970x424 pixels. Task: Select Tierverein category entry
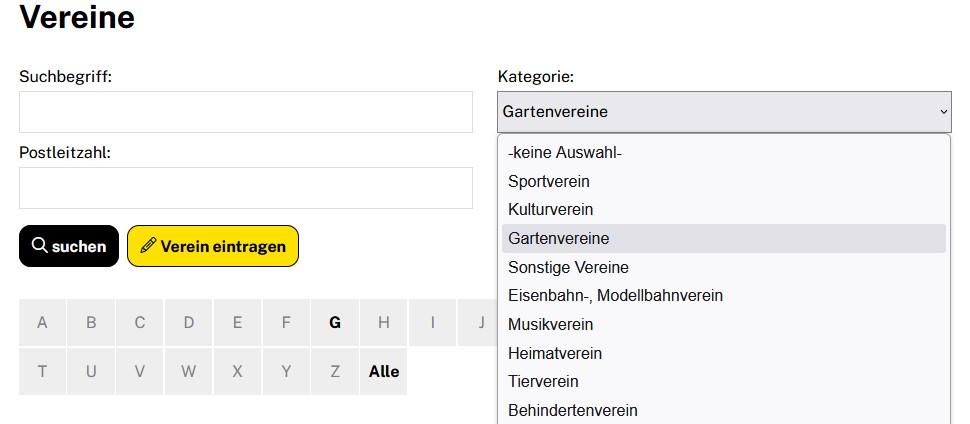(543, 381)
